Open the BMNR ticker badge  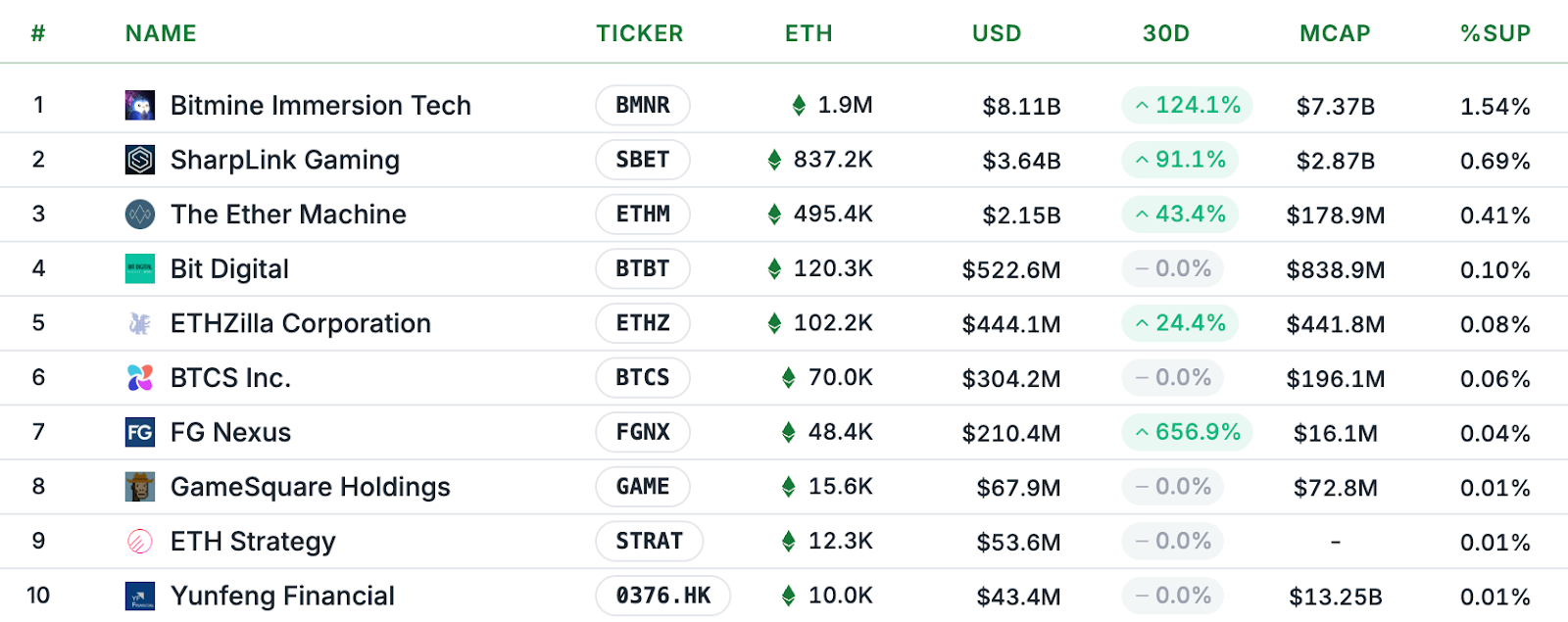point(643,105)
